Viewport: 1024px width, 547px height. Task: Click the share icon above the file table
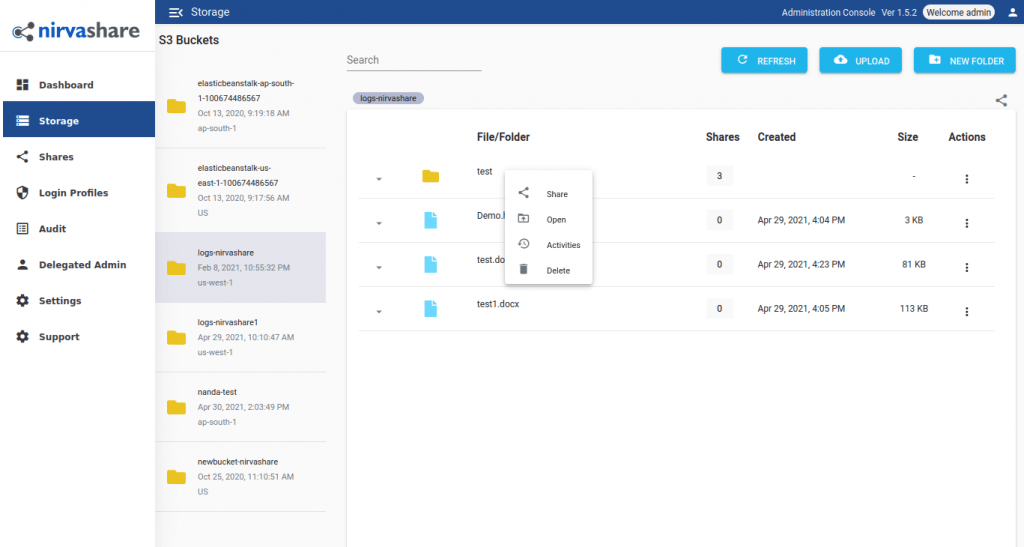point(1001,100)
